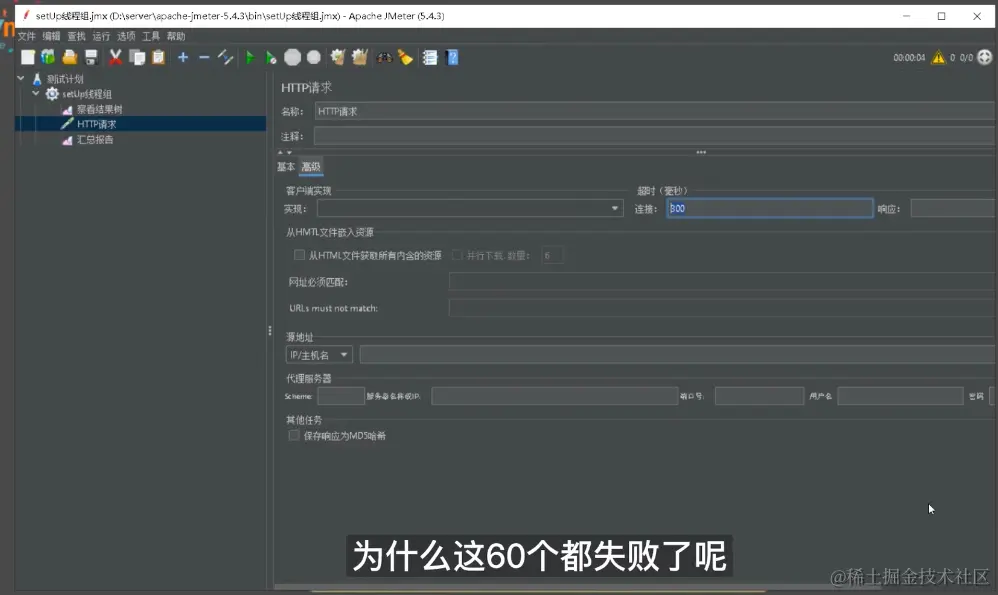Click the proxy 用户名 field

pos(900,396)
